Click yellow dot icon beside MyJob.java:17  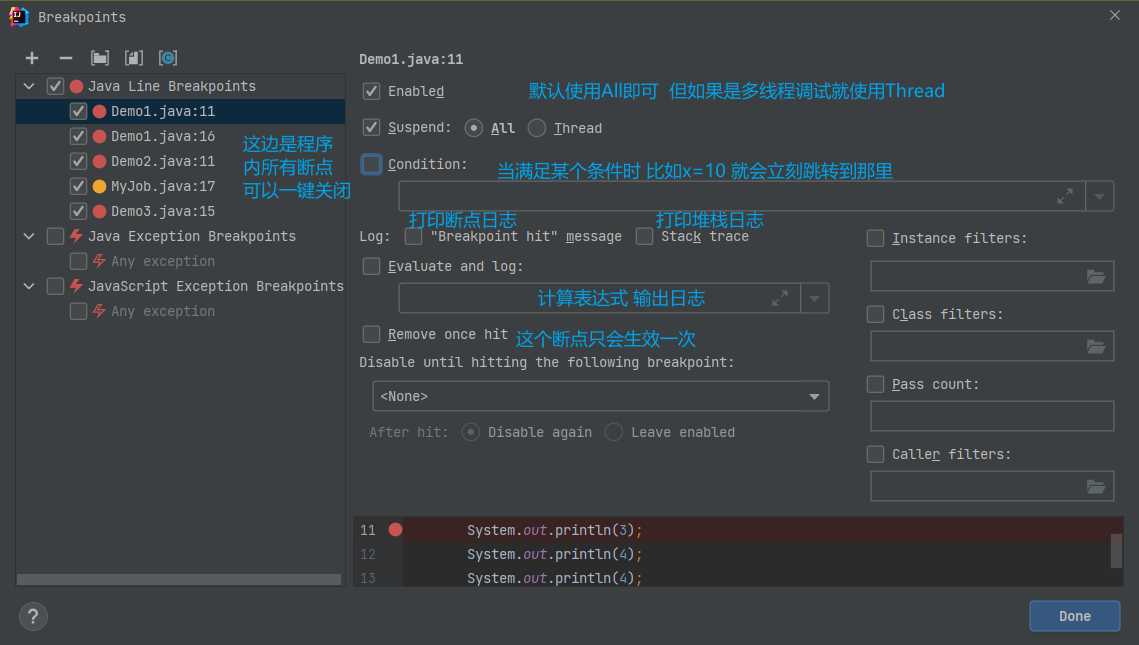click(100, 187)
